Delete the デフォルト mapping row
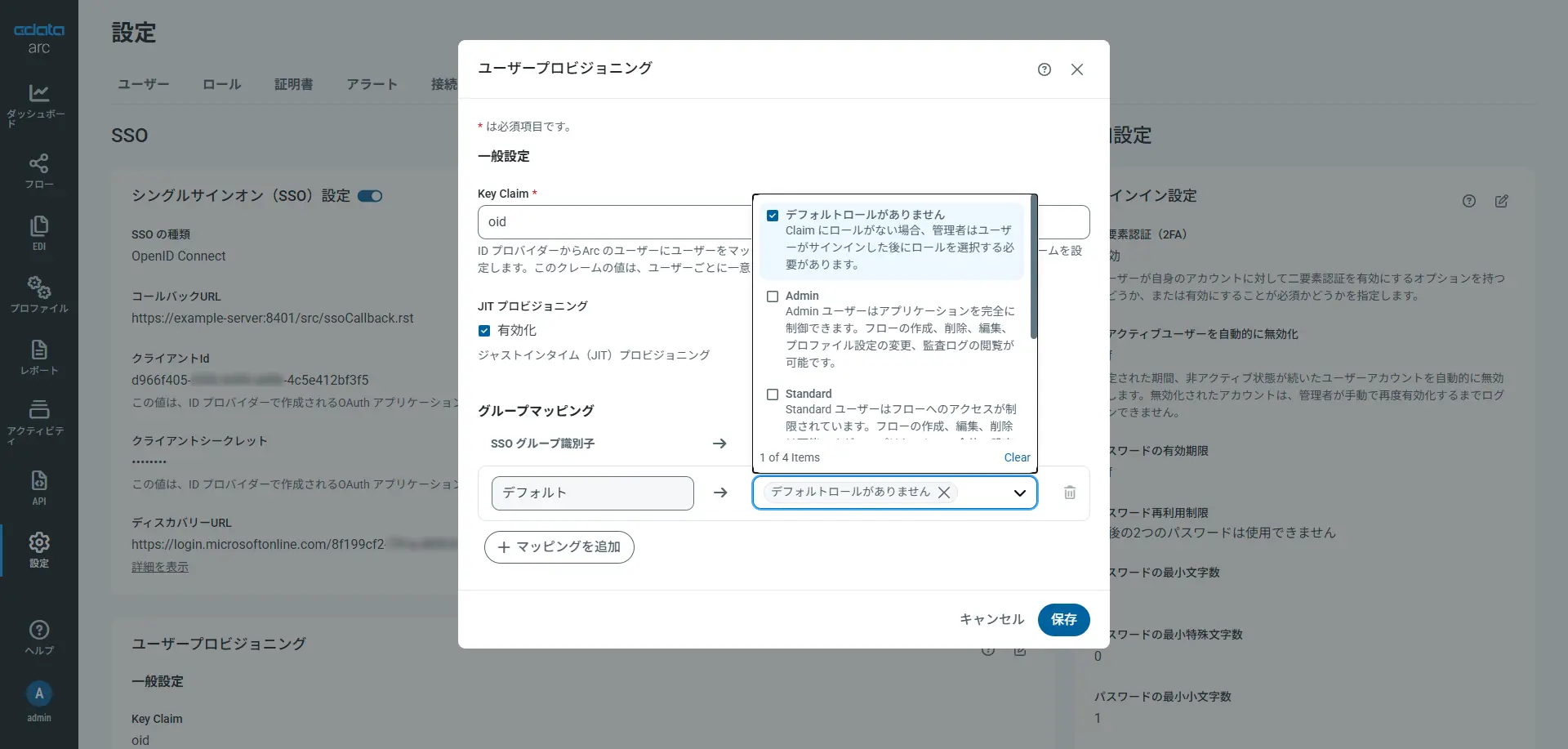 pos(1070,493)
